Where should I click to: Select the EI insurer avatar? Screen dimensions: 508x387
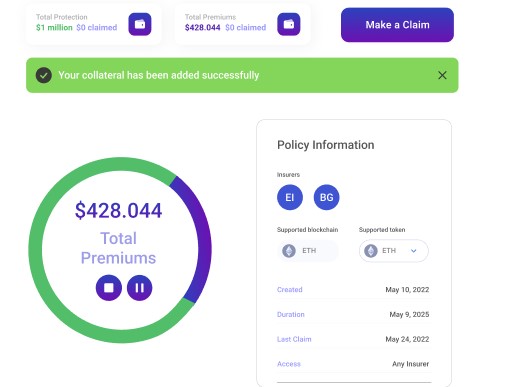pyautogui.click(x=290, y=197)
